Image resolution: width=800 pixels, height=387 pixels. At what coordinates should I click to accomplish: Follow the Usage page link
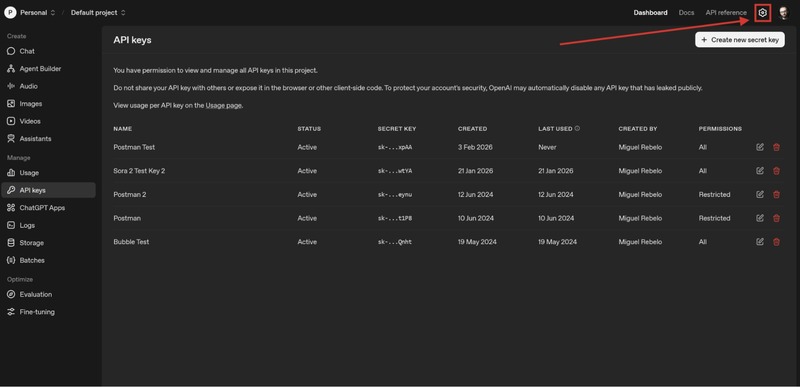[223, 106]
